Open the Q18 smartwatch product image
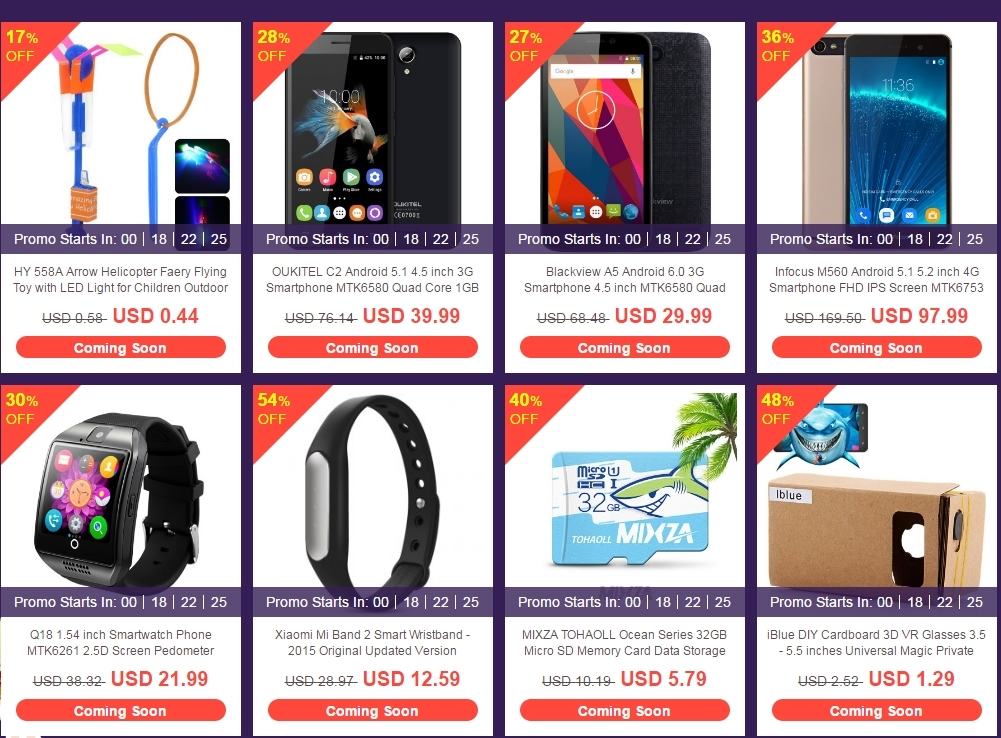1001x738 pixels. (121, 486)
